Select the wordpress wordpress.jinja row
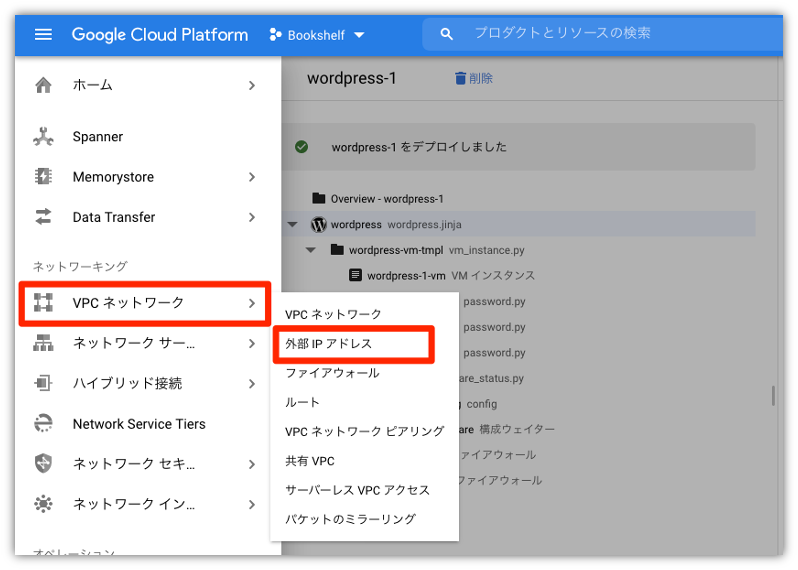This screenshot has width=798, height=570. [x=519, y=224]
